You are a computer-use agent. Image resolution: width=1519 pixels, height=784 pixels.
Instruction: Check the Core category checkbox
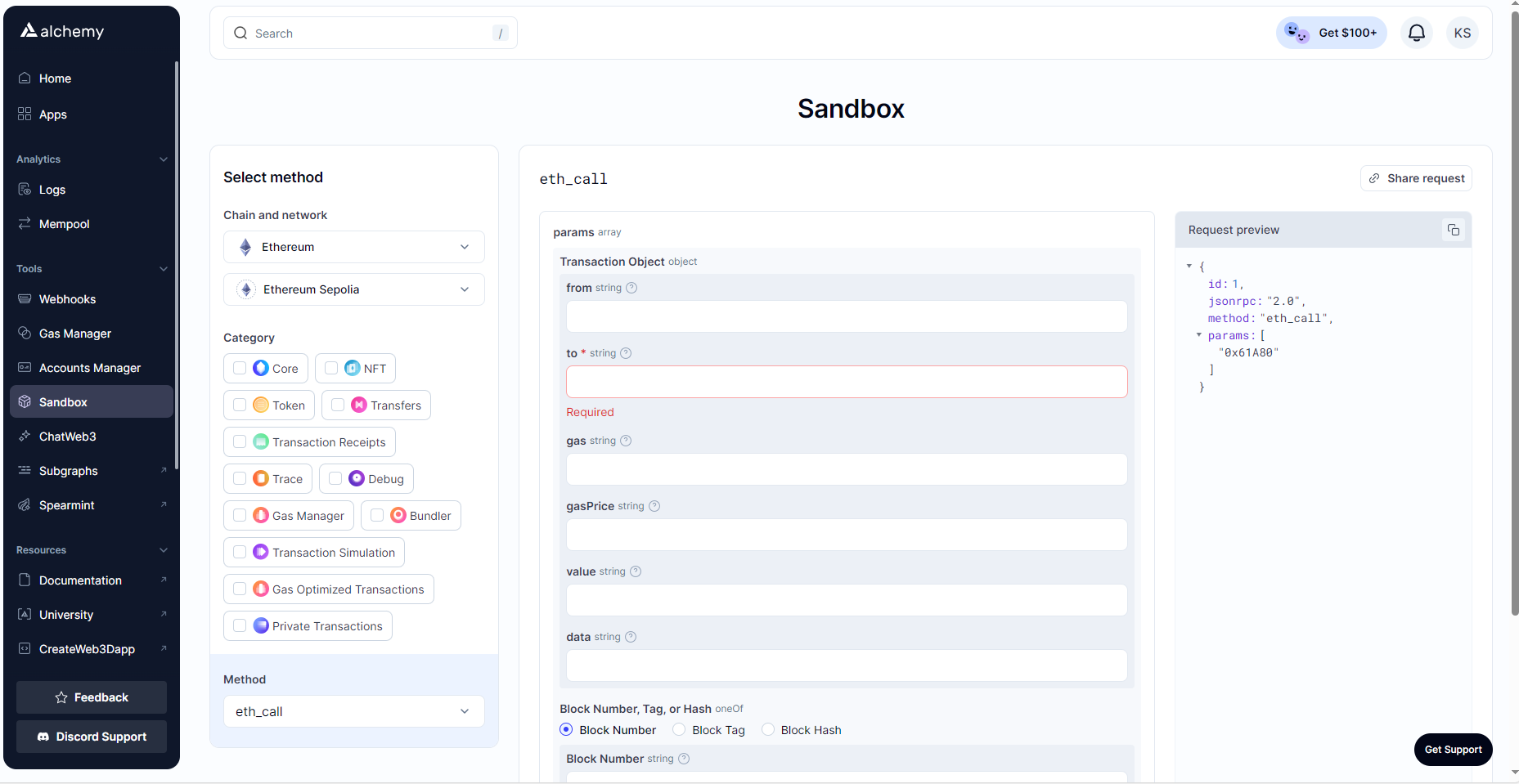tap(240, 369)
